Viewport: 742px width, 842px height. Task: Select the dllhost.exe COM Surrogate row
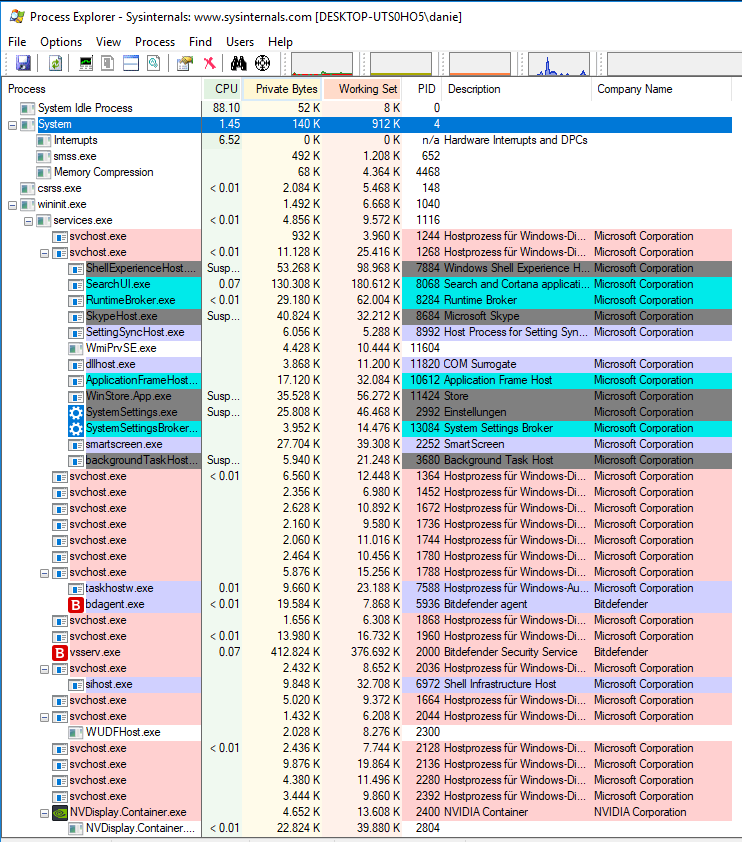[367, 365]
